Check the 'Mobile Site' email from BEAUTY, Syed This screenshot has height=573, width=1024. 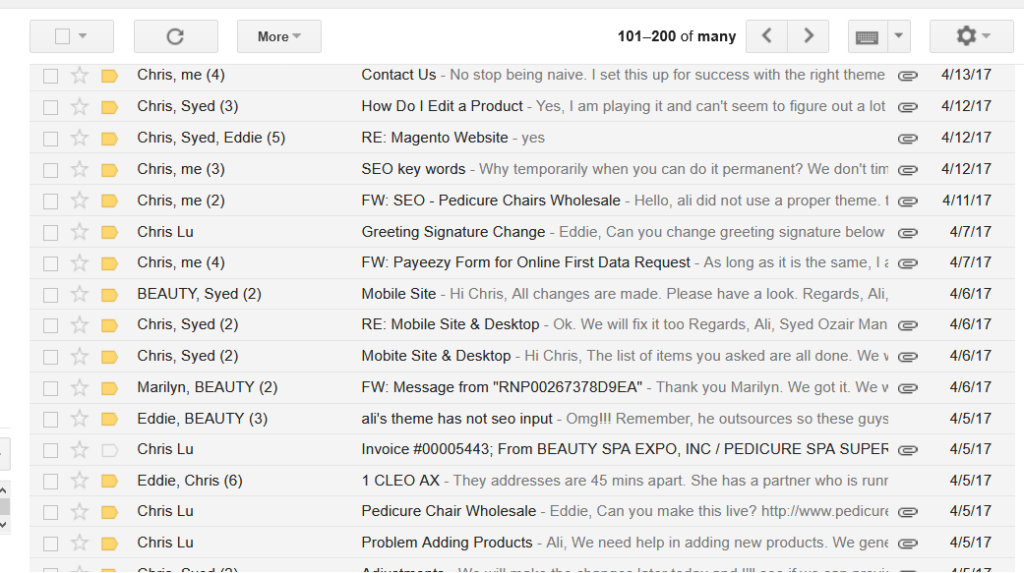tap(51, 294)
